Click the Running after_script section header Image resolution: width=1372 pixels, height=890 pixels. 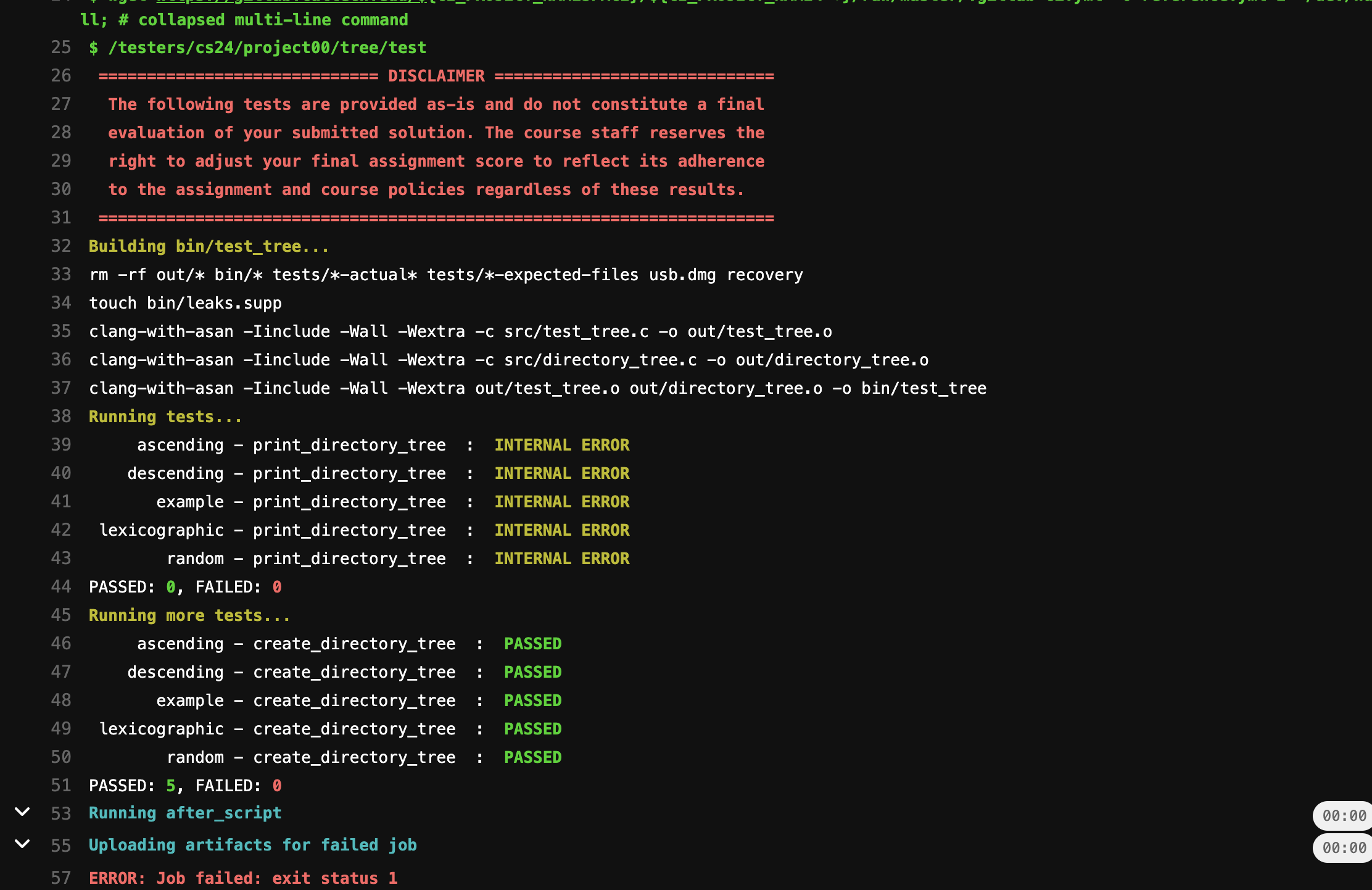[185, 813]
